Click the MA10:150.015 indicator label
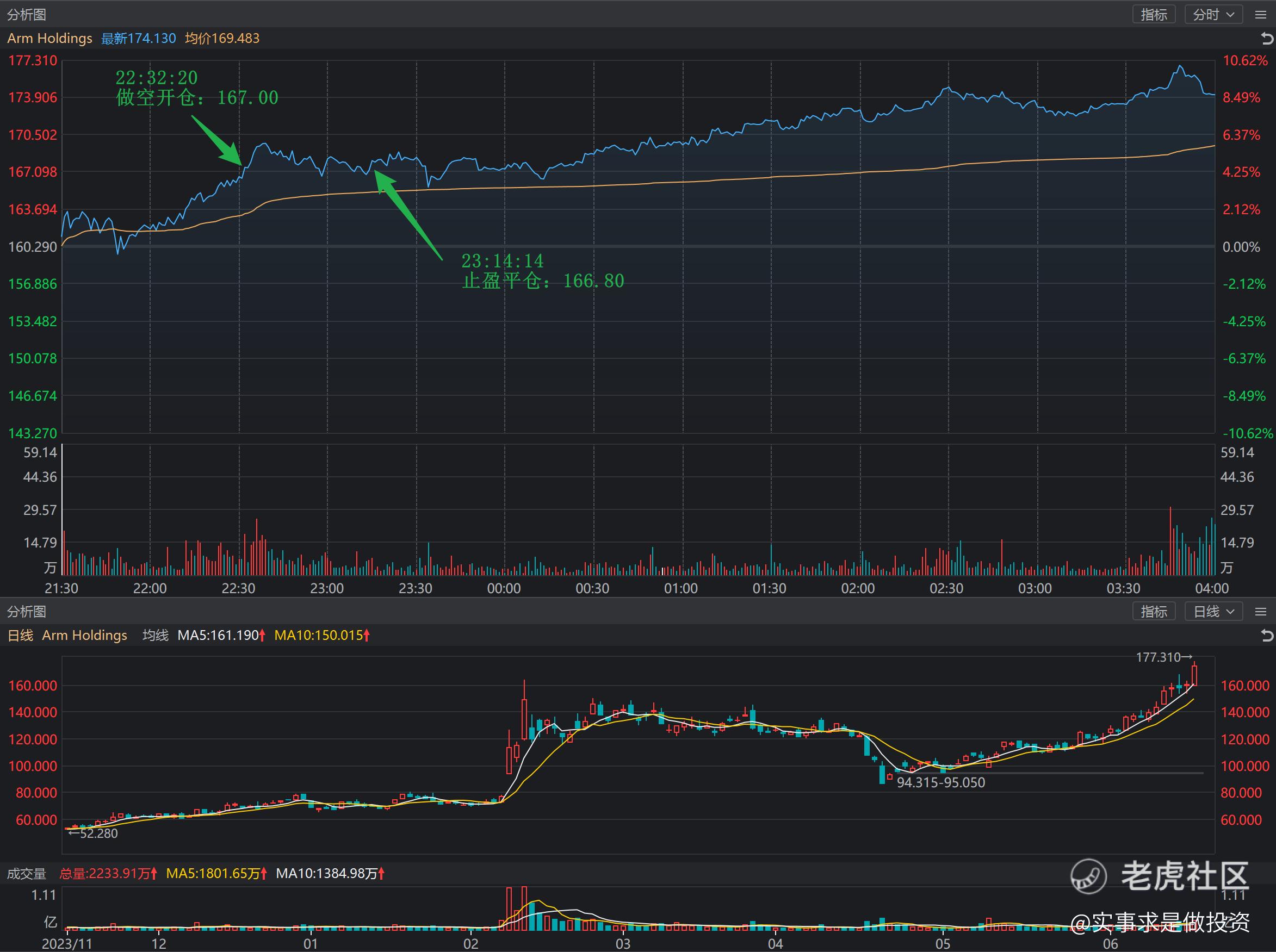Viewport: 1276px width, 952px height. [x=322, y=636]
